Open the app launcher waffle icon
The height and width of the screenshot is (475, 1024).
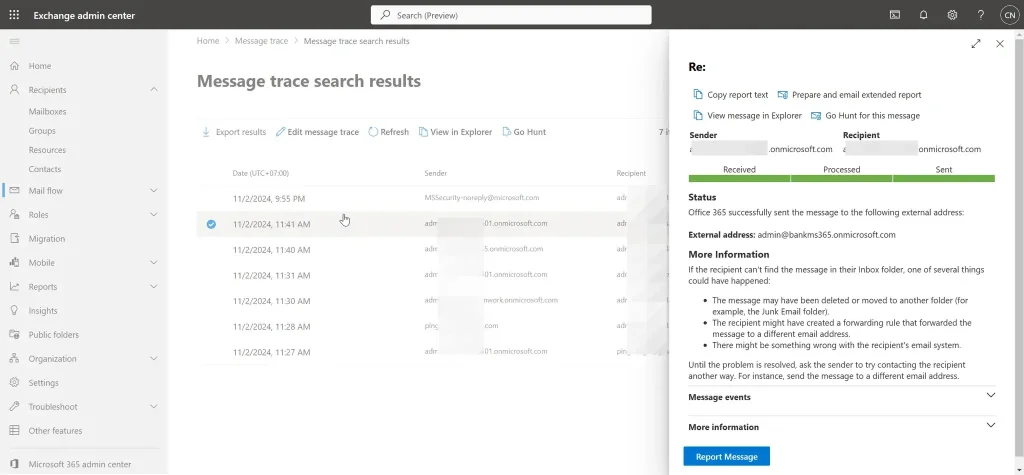coord(14,15)
